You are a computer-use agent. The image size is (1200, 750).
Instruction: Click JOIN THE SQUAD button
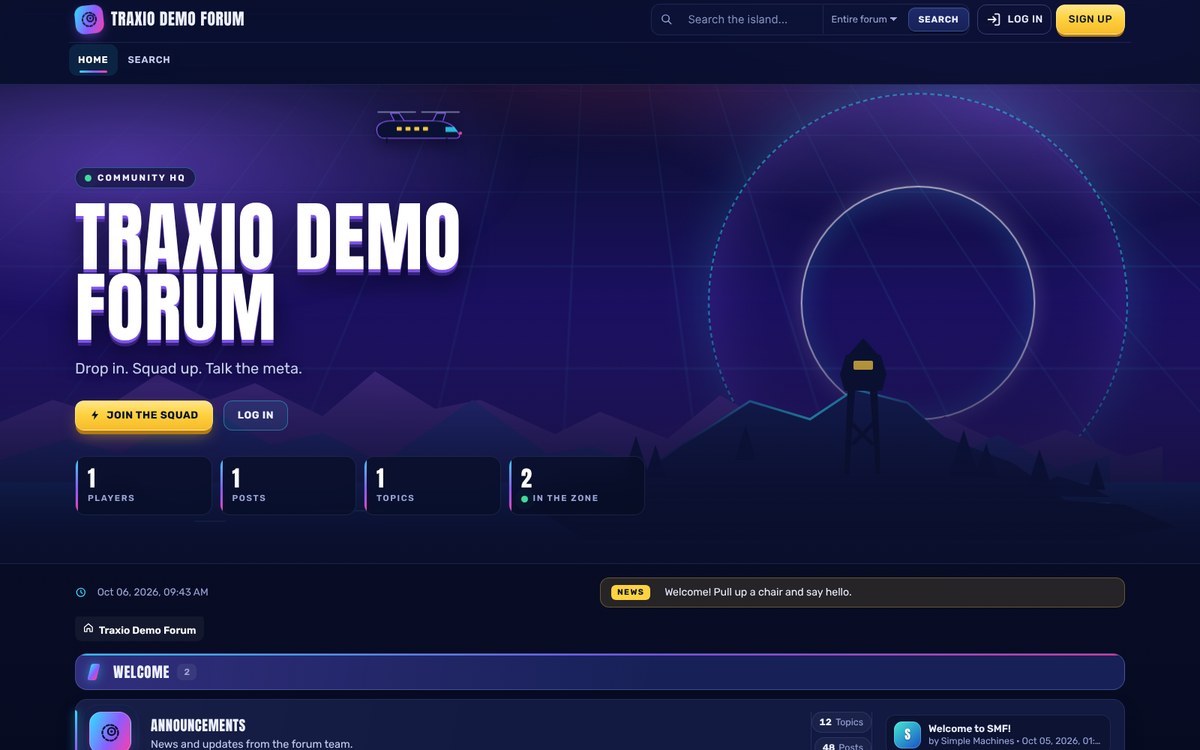click(x=144, y=415)
